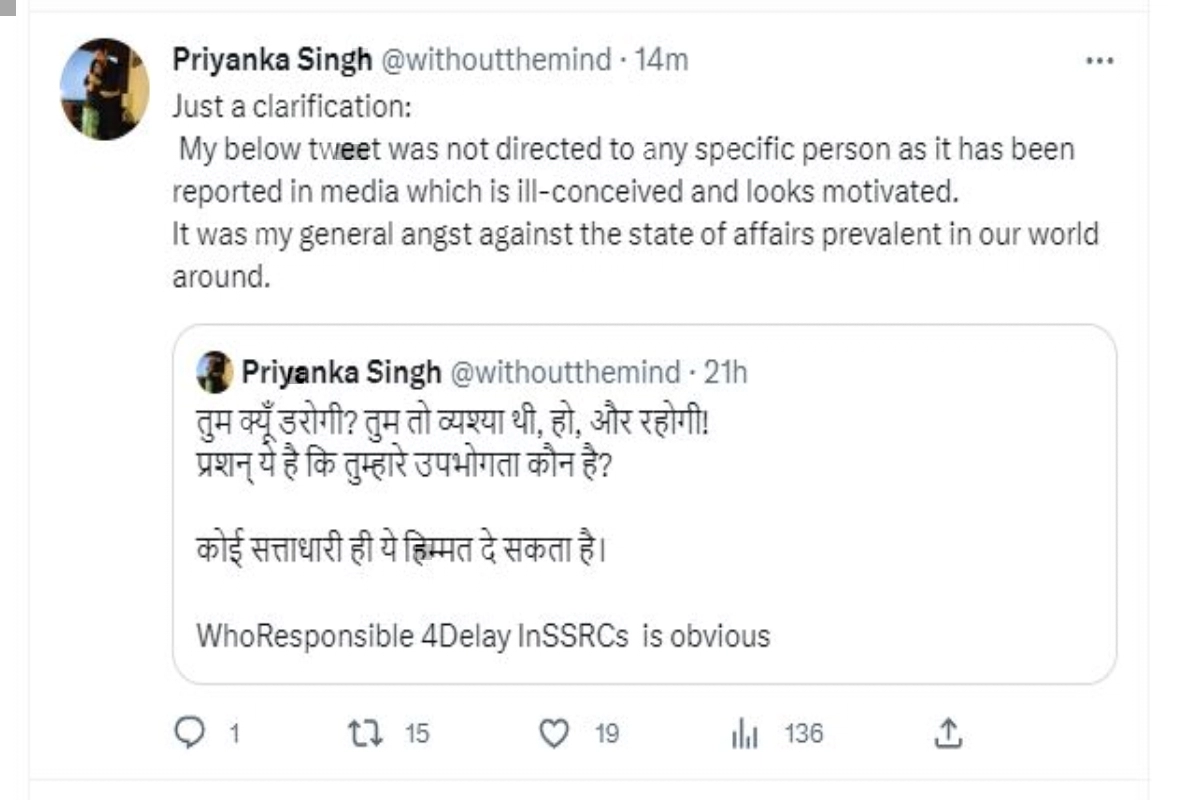1200x800 pixels.
Task: Open the tweet's three-dot more options menu
Action: [1099, 61]
